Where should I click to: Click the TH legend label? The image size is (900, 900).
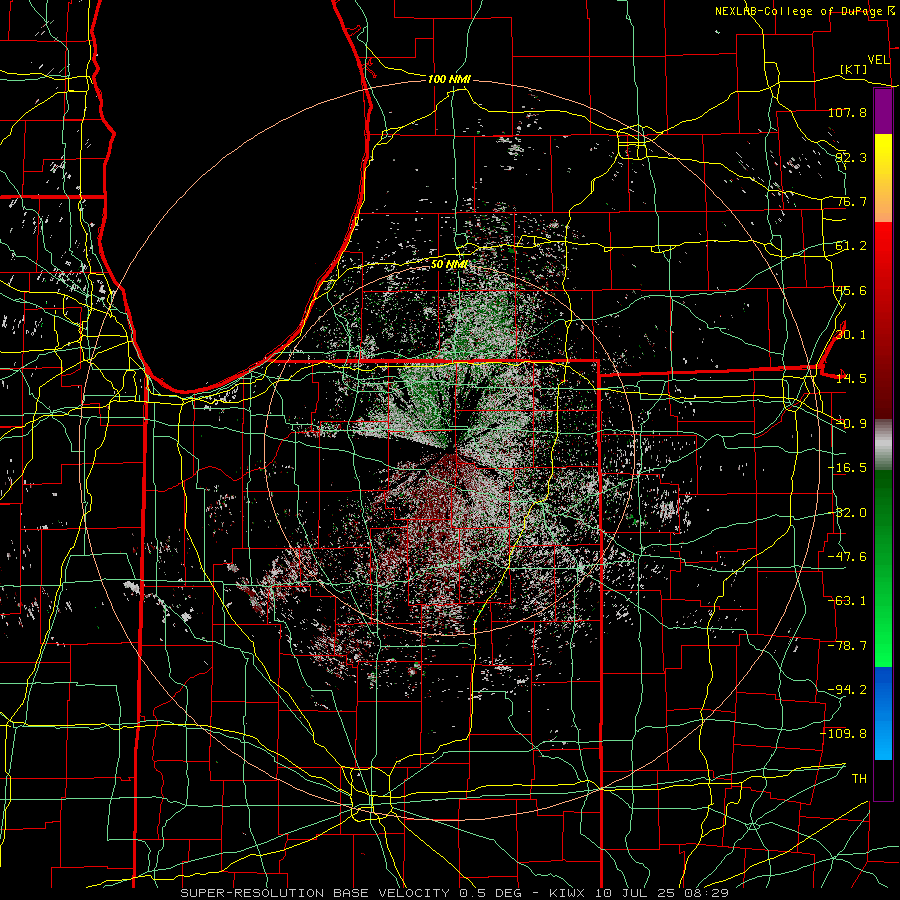coord(859,779)
